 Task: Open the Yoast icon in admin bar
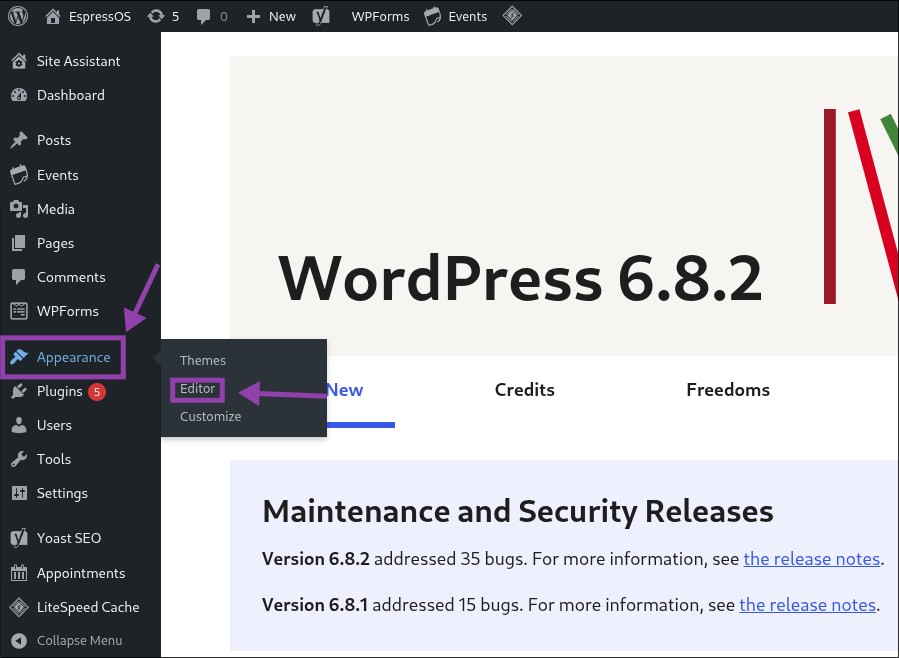click(x=321, y=16)
